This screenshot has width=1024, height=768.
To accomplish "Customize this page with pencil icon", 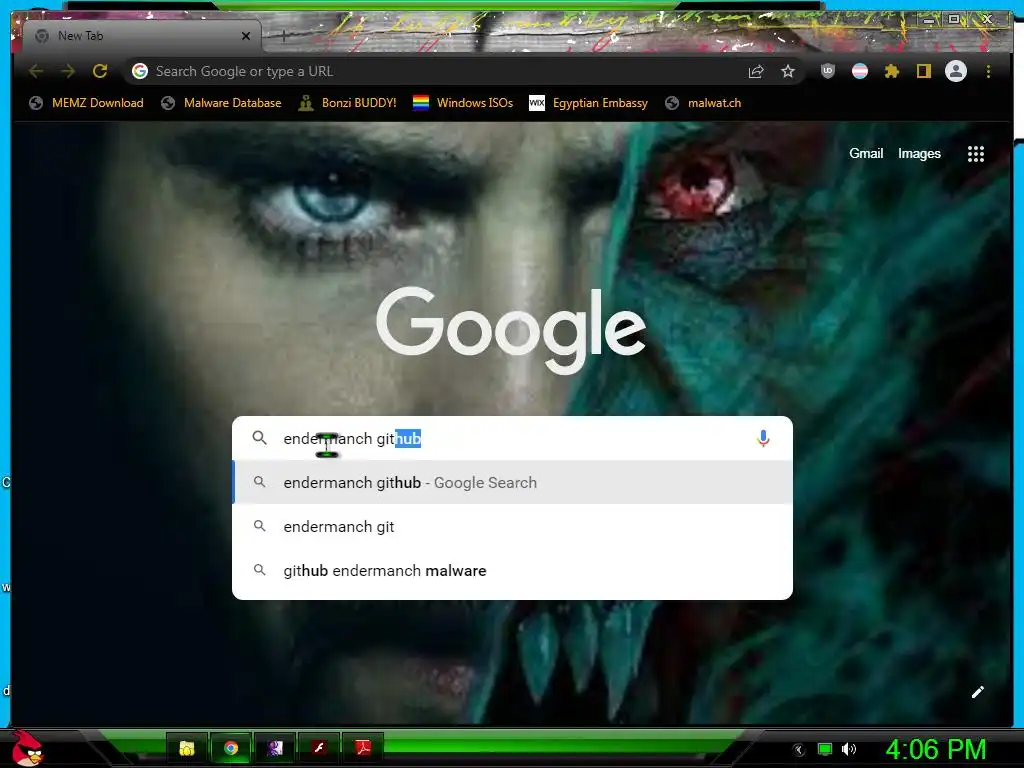I will 978,692.
